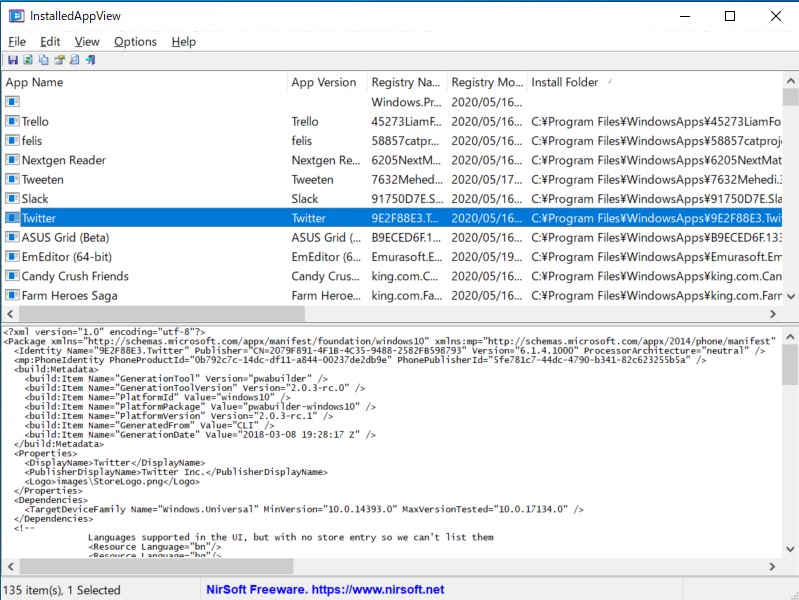Click Slack's install folder path
Viewport: 799px width, 600px height.
tap(656, 199)
